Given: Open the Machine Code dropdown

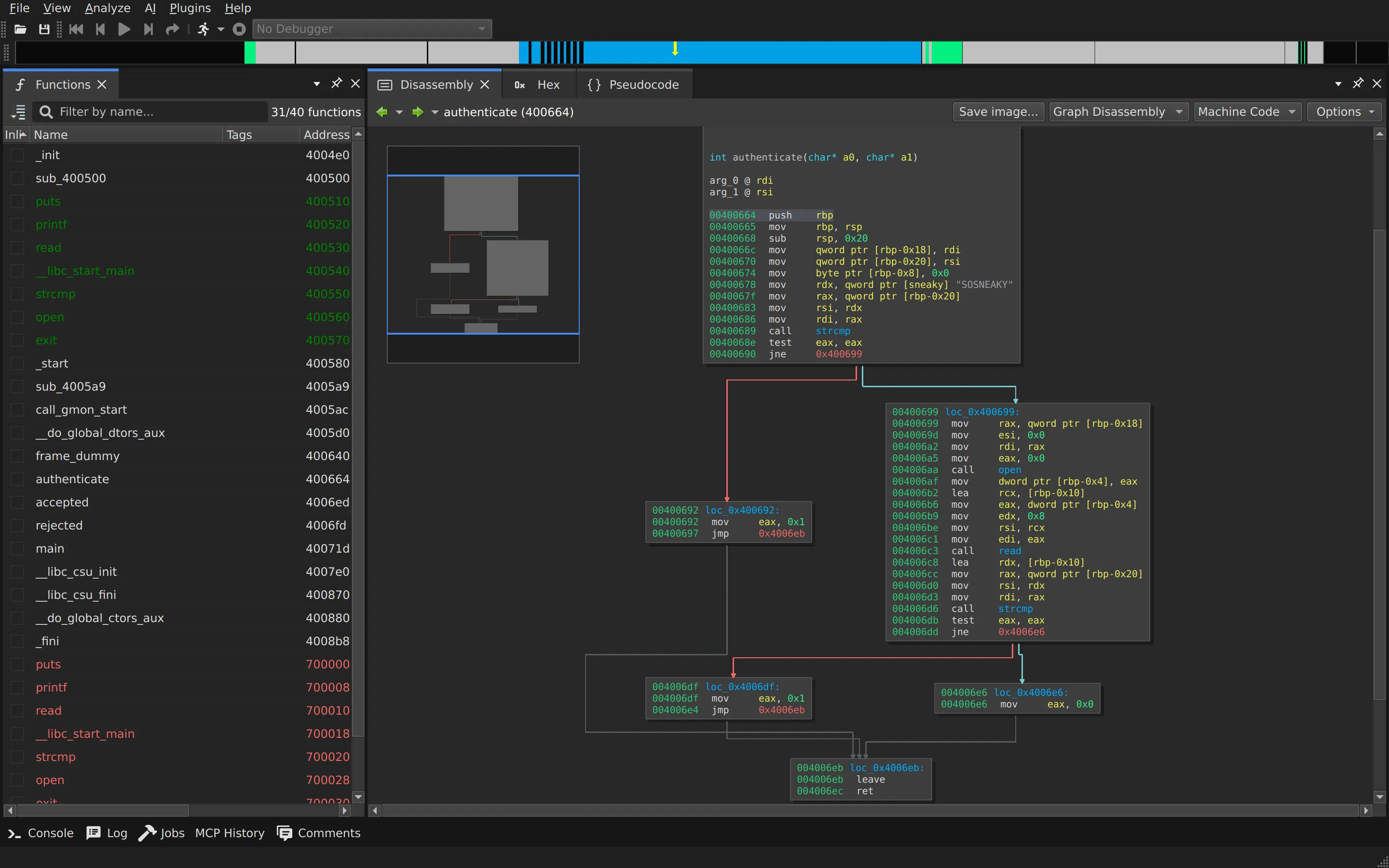Looking at the screenshot, I should [x=1247, y=112].
